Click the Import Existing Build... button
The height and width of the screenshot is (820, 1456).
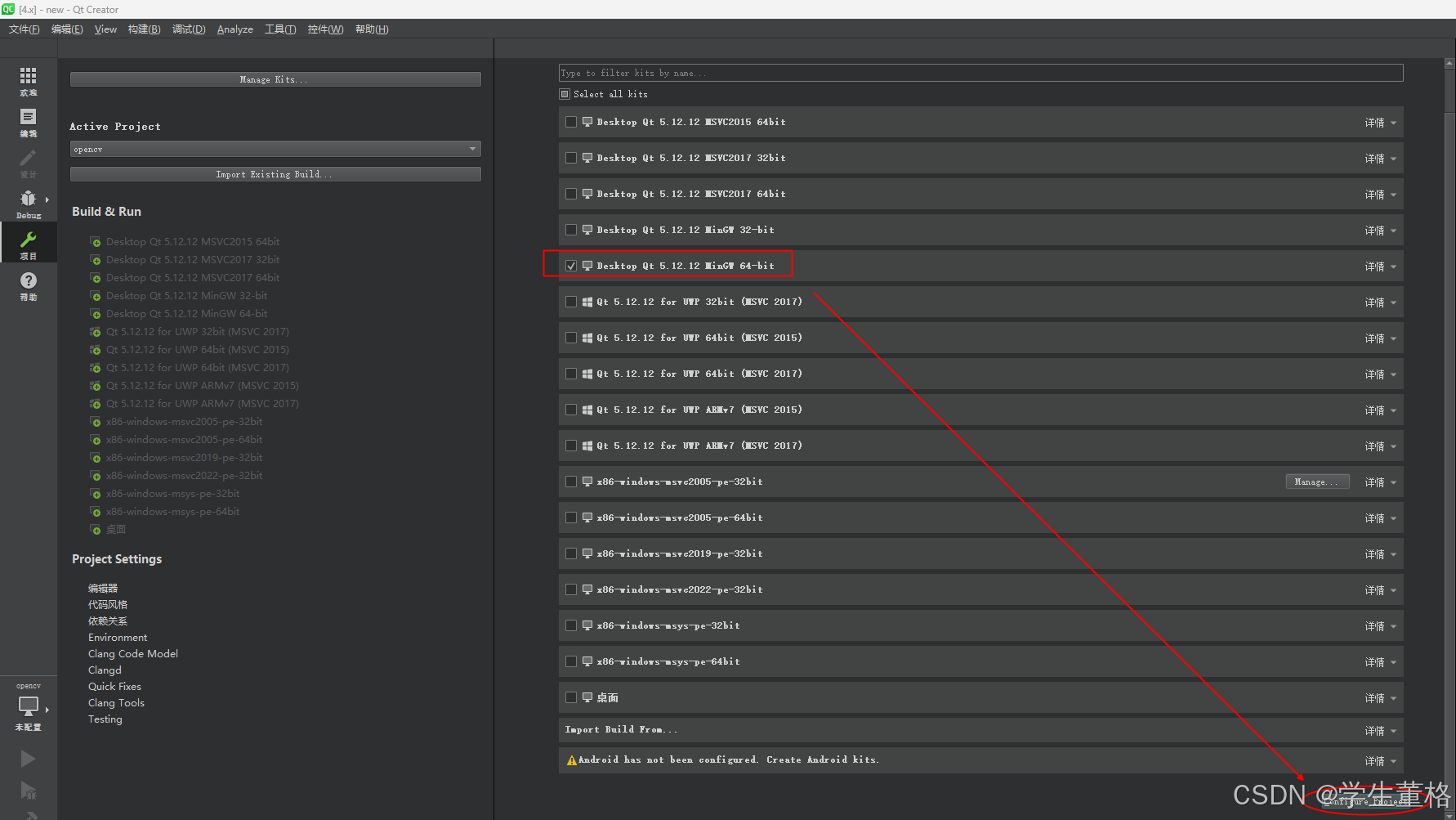tap(275, 174)
